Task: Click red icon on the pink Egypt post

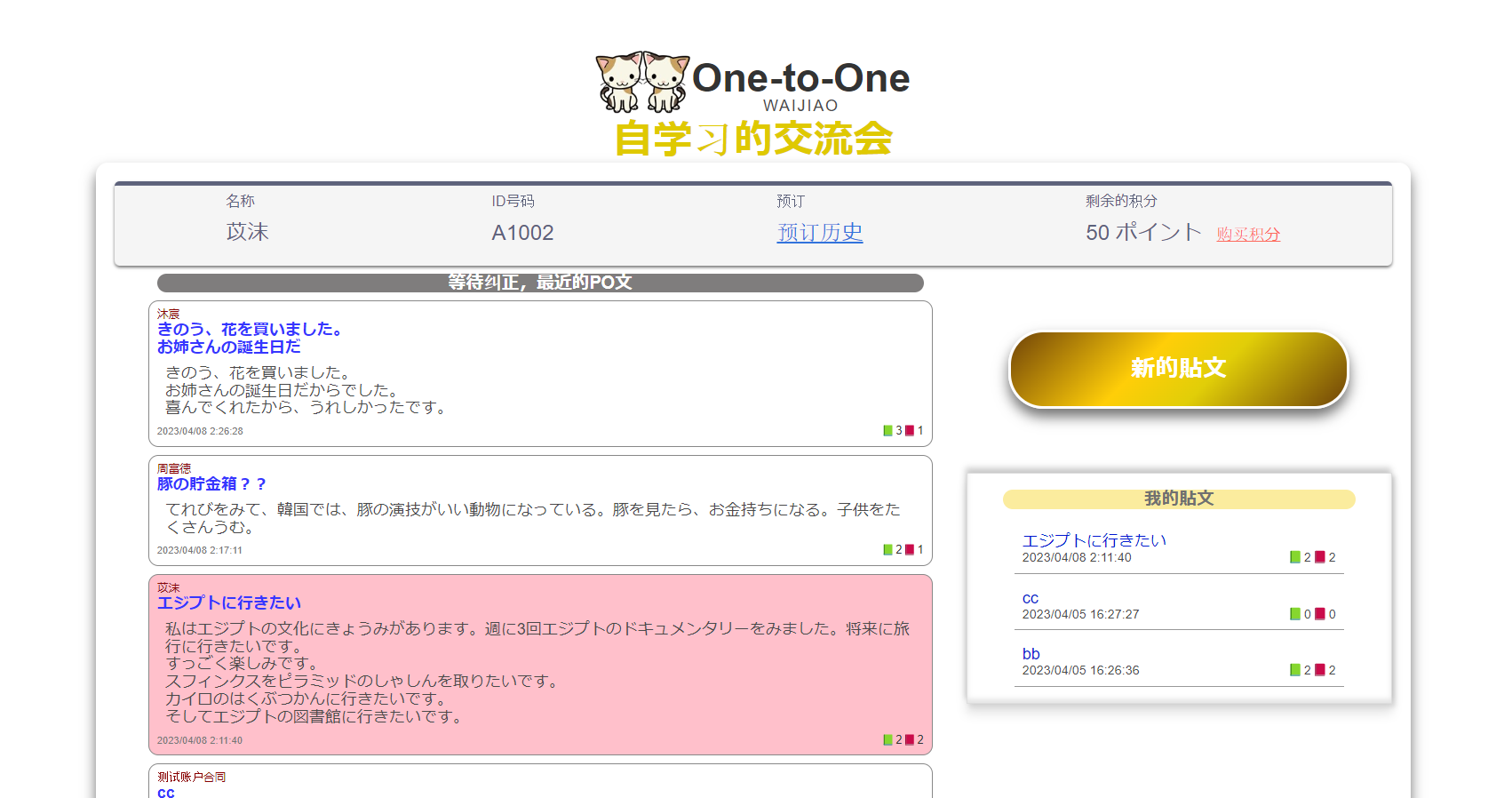Action: 910,740
